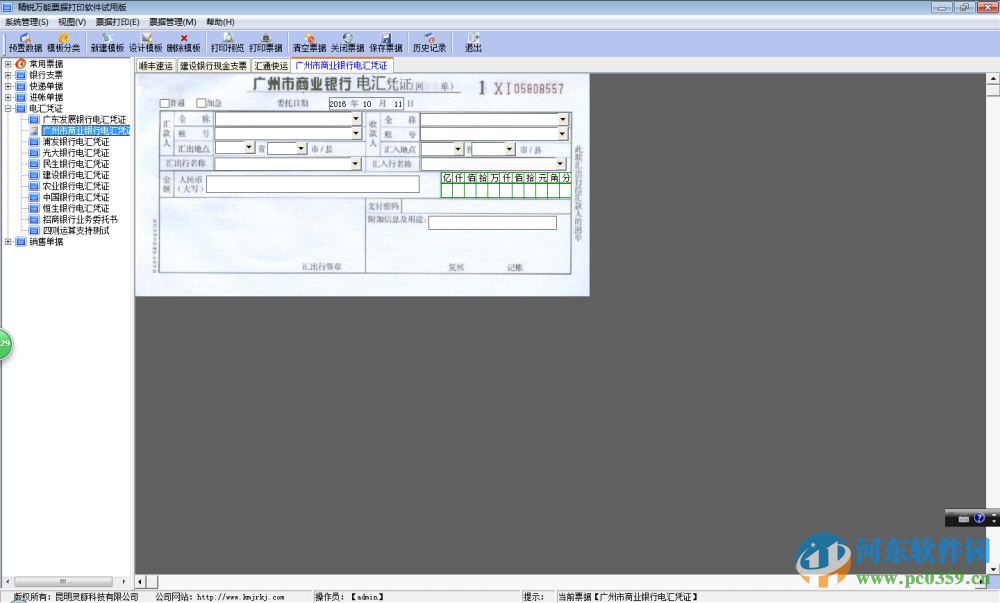Click 人民币大写 amount input field
Screen dimensions: 1000x603
click(x=312, y=184)
